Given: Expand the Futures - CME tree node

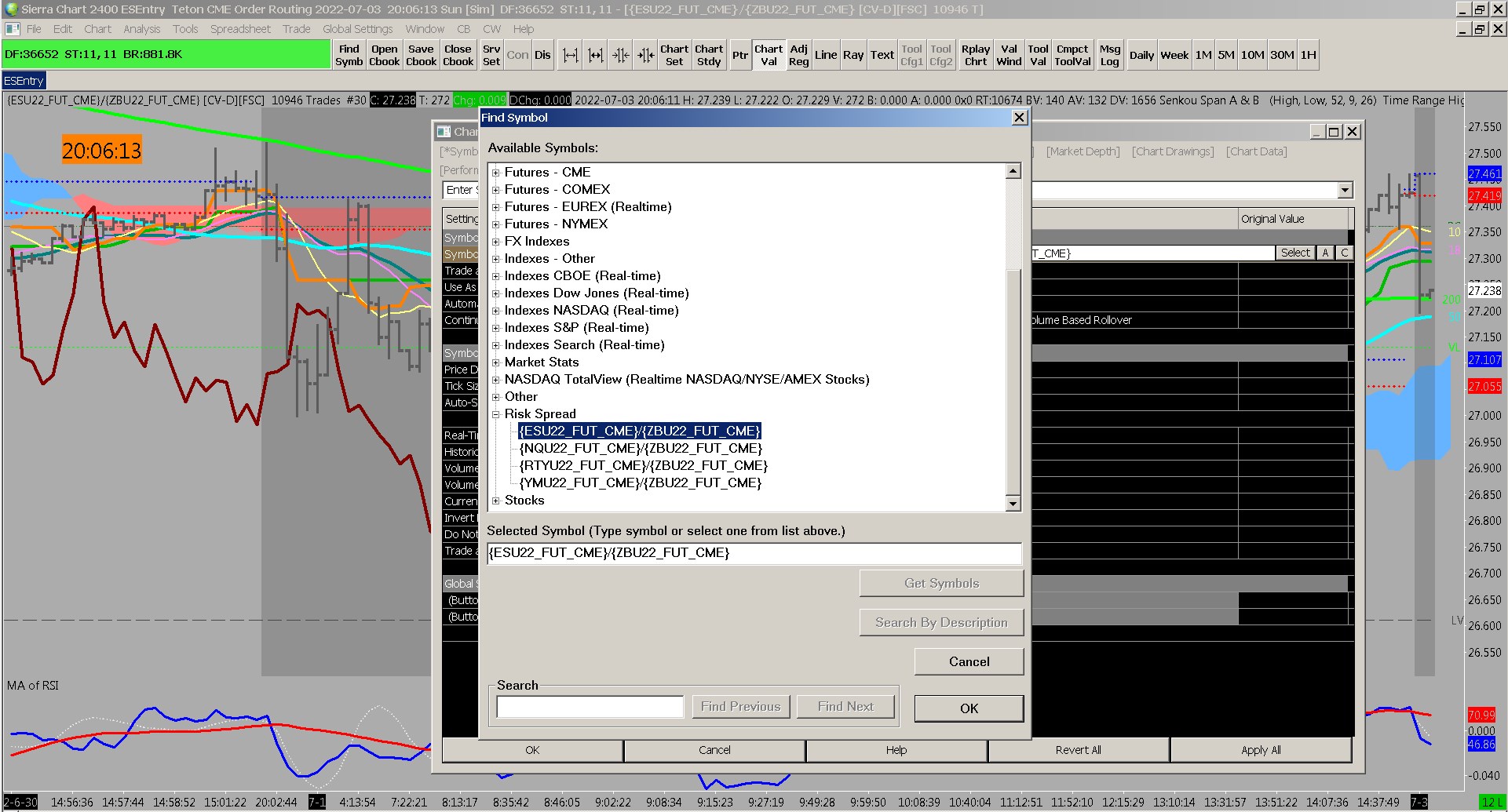Looking at the screenshot, I should (x=495, y=173).
